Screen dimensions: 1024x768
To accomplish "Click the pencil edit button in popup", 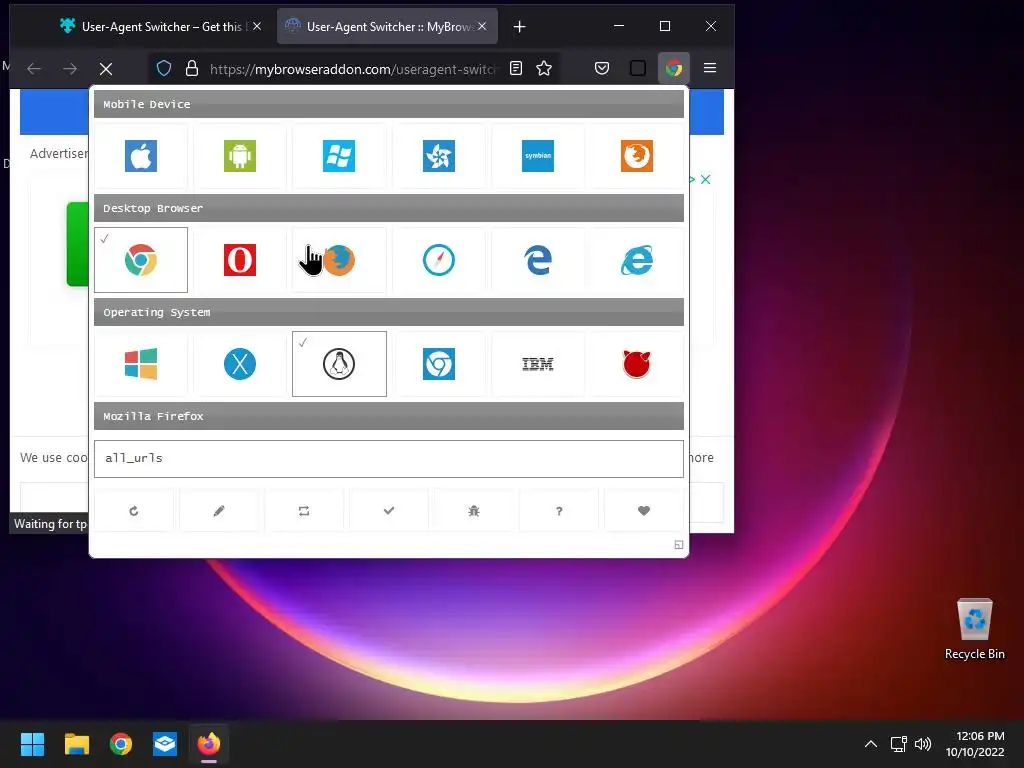I will (219, 511).
